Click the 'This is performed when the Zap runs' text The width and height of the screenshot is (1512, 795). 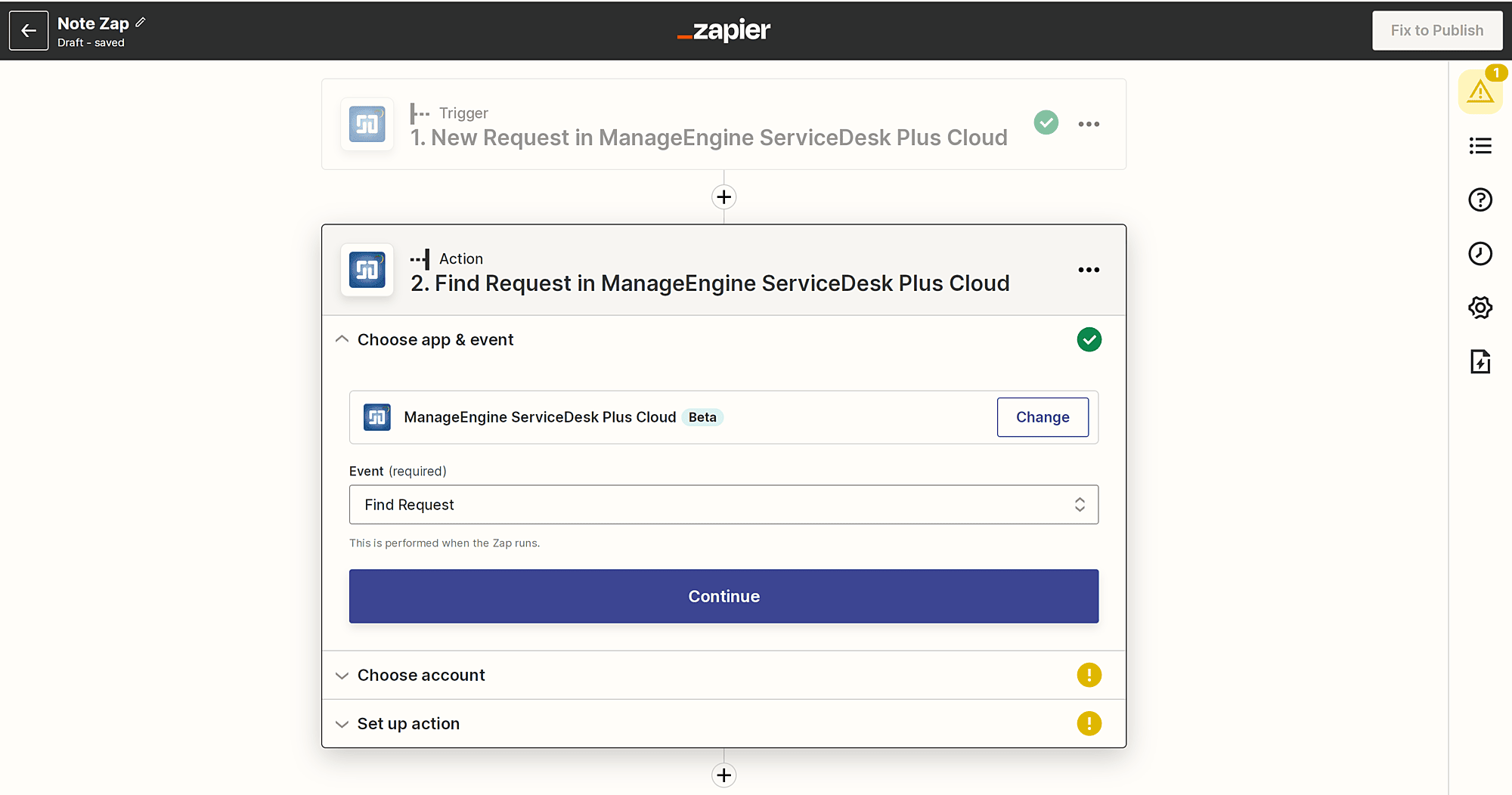pos(445,543)
